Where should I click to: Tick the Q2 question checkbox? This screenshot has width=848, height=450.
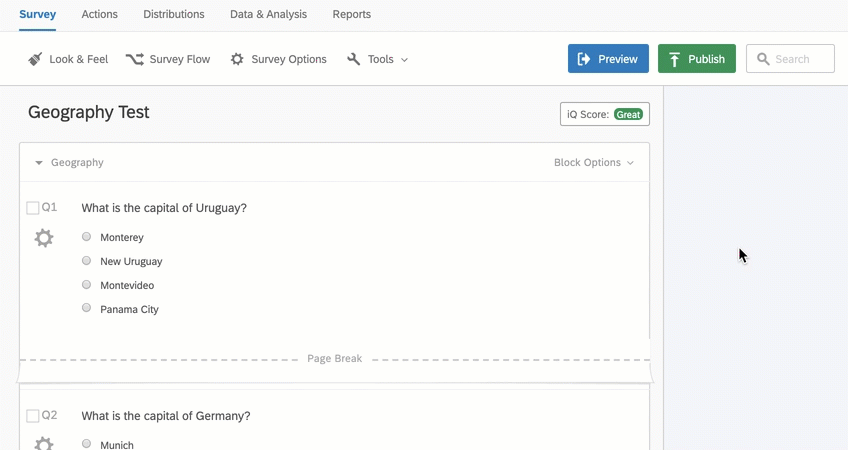pyautogui.click(x=32, y=415)
